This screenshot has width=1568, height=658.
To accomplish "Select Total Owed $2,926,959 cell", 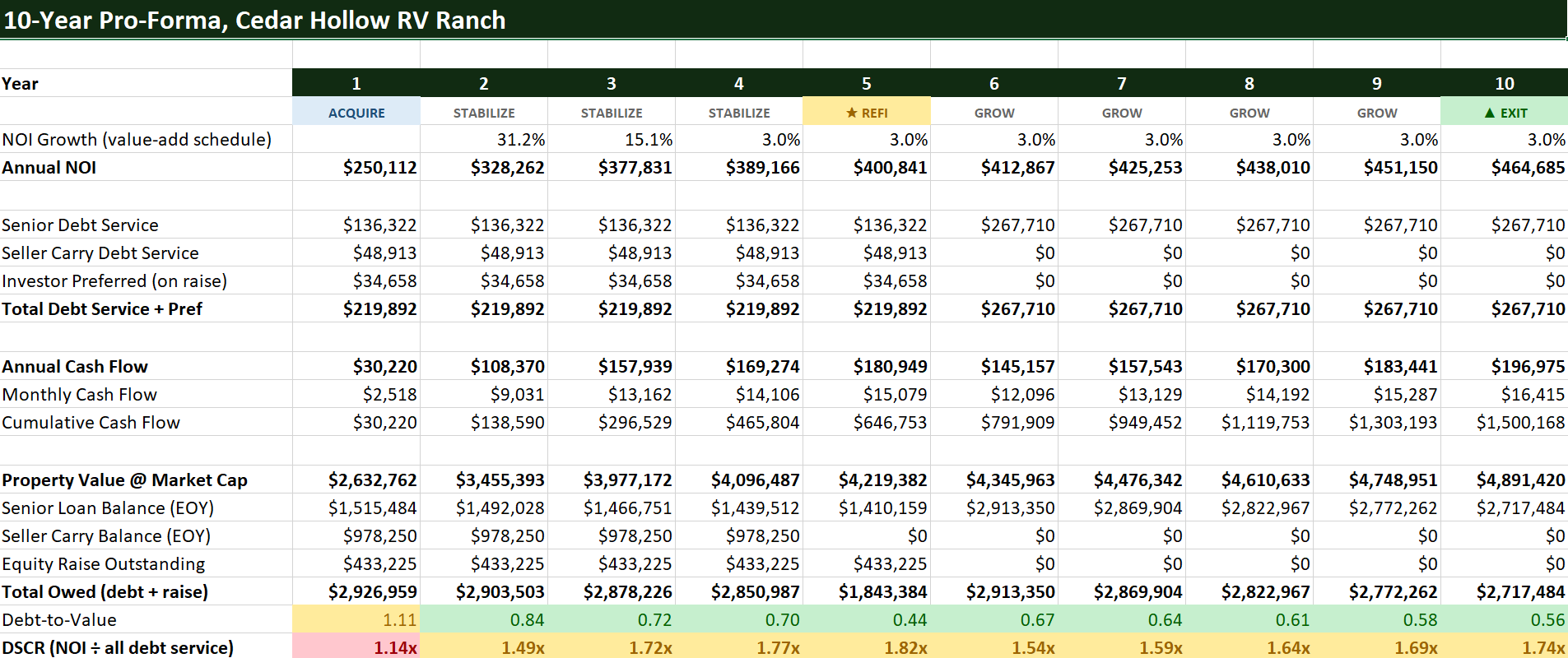I will tap(356, 592).
